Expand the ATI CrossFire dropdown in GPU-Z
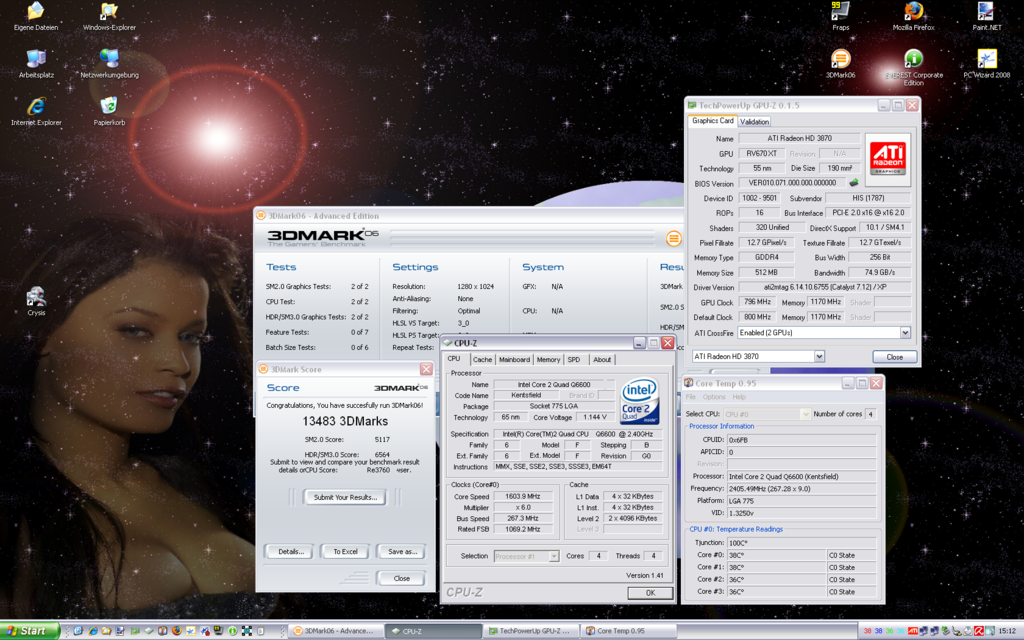The width and height of the screenshot is (1024, 640). point(905,332)
